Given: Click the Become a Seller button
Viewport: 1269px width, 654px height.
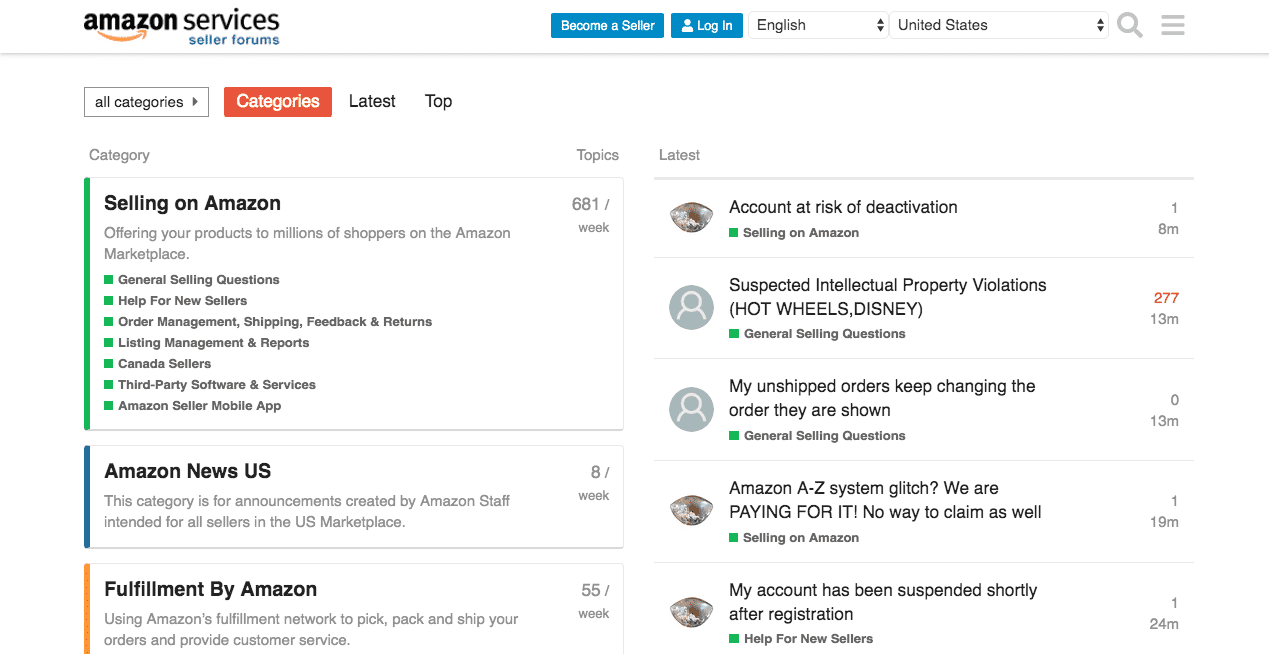Looking at the screenshot, I should point(608,25).
